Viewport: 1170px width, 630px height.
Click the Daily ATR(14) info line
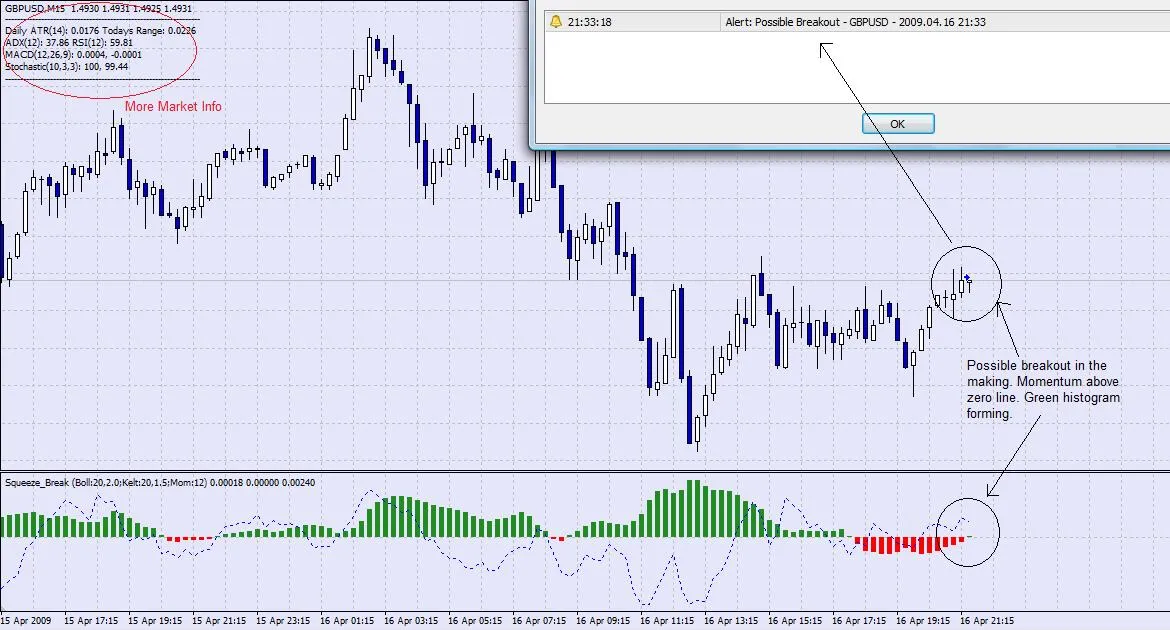(x=100, y=31)
